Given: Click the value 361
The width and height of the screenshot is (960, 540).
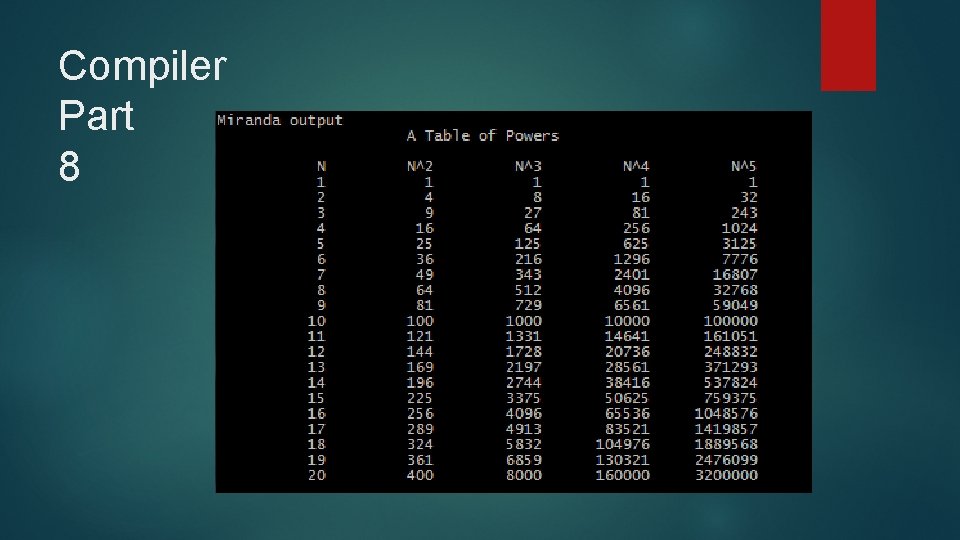Looking at the screenshot, I should click(420, 460).
